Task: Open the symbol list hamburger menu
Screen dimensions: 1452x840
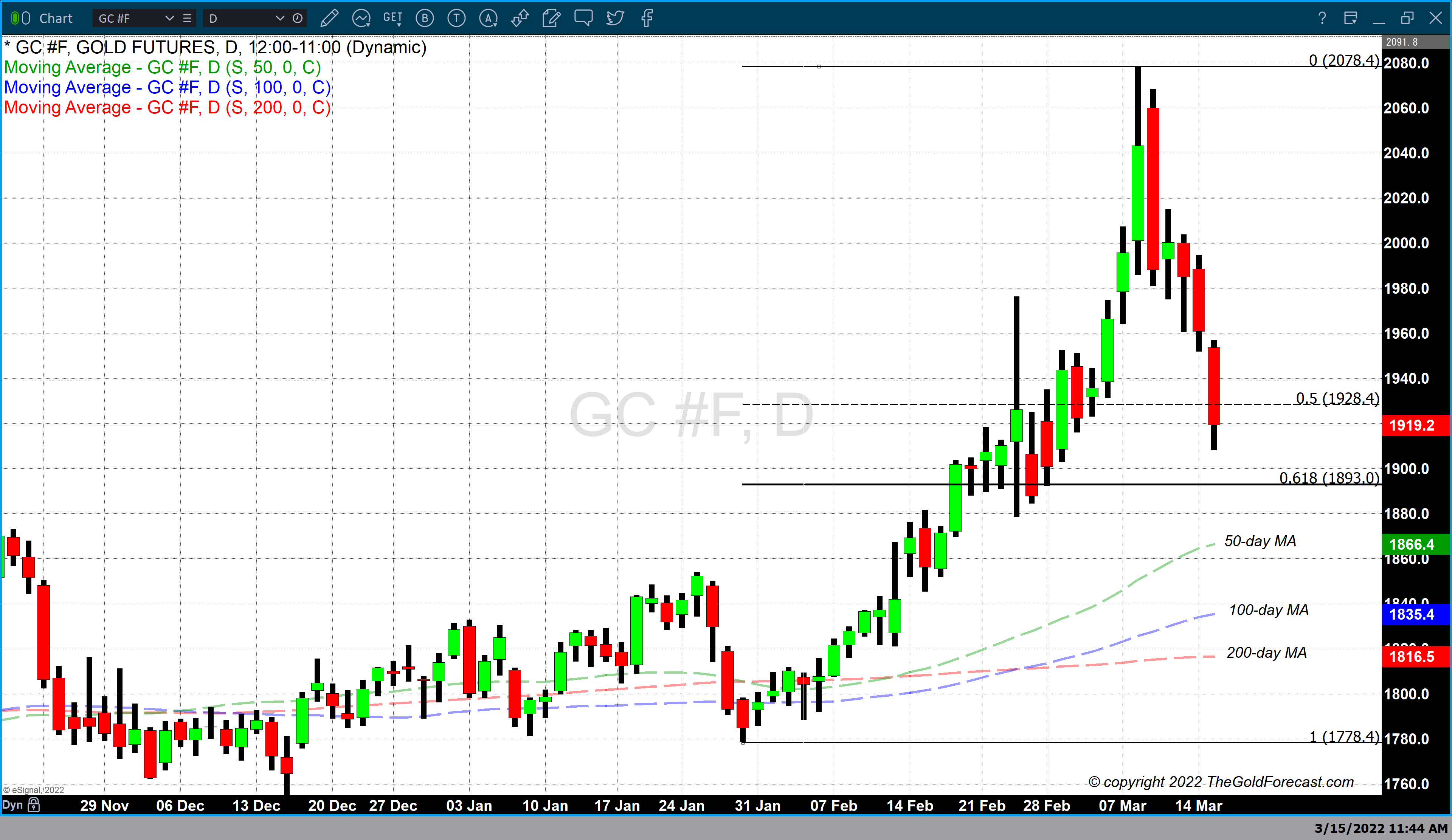Action: (x=187, y=19)
